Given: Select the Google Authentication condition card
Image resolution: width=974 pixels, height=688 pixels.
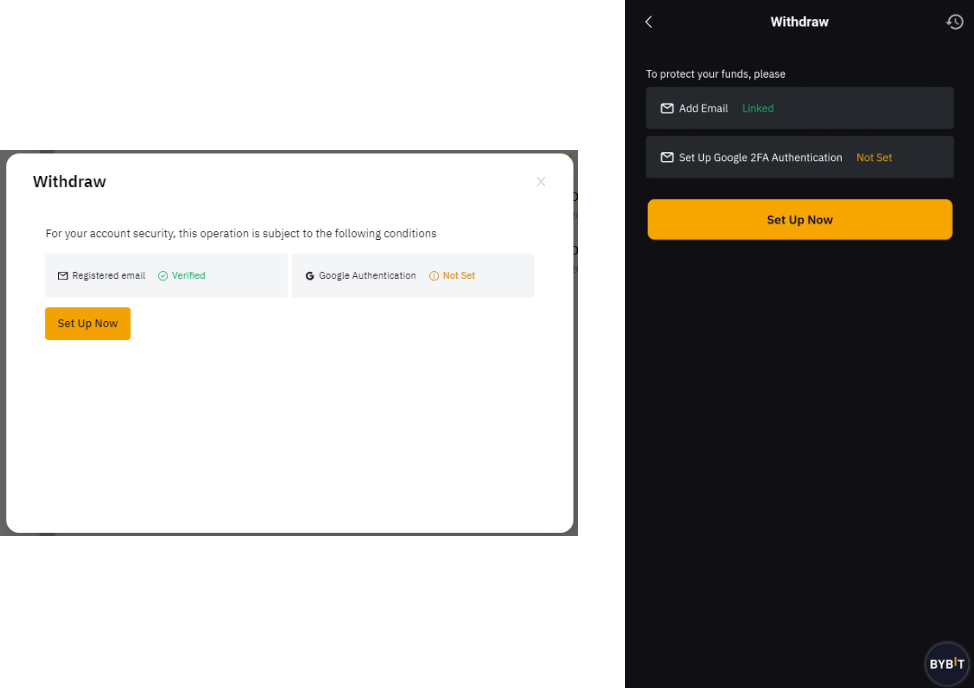Looking at the screenshot, I should coord(413,276).
